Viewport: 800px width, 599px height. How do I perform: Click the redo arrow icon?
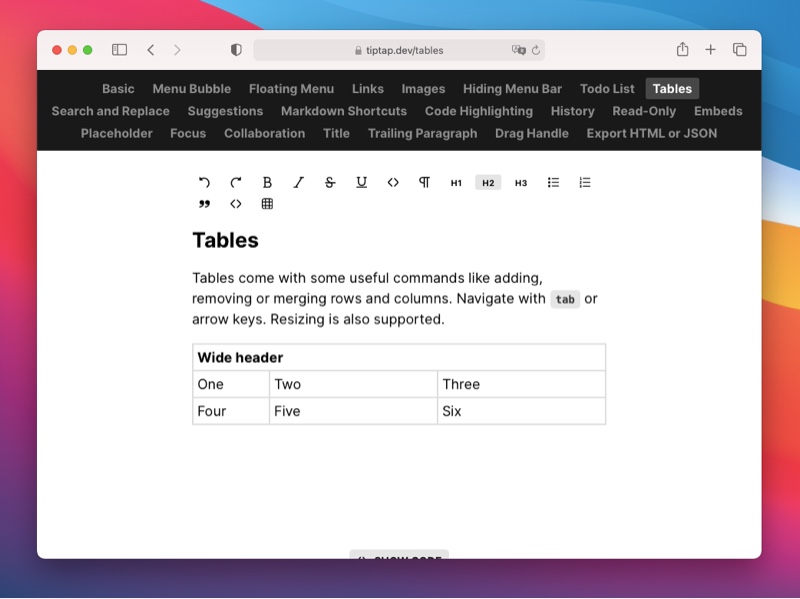[236, 182]
